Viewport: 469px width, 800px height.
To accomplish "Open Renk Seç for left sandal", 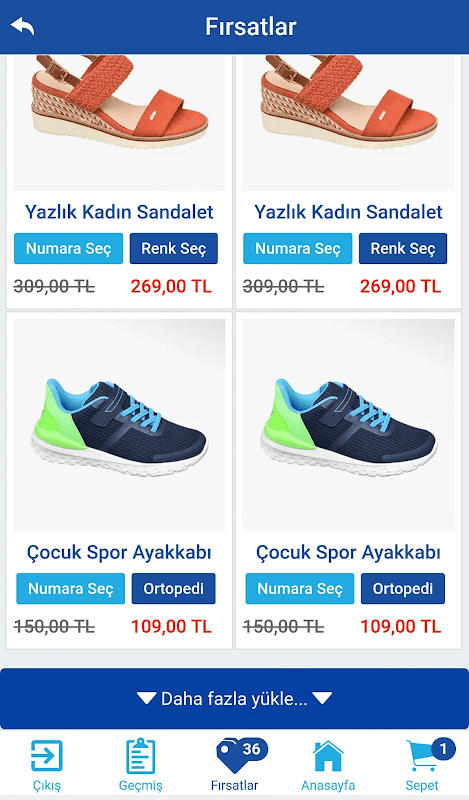I will click(174, 248).
